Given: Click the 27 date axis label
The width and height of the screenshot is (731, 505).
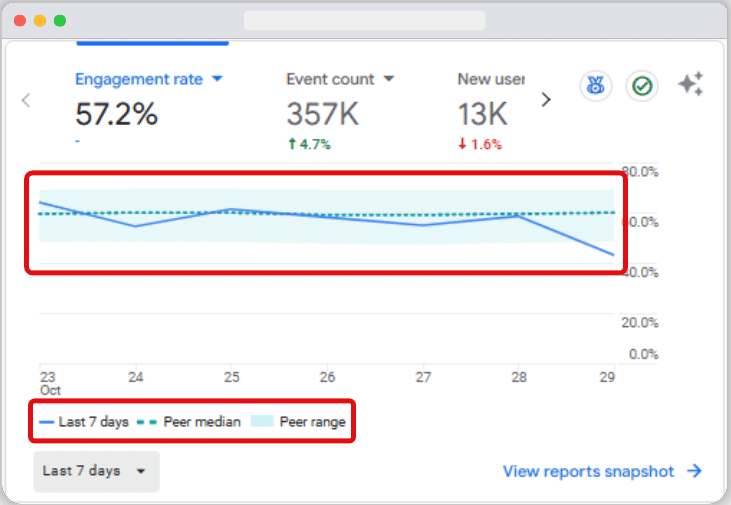Looking at the screenshot, I should 423,377.
